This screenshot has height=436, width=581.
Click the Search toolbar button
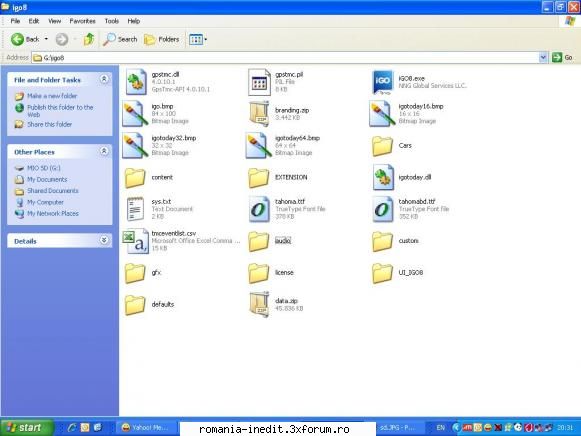pos(120,39)
